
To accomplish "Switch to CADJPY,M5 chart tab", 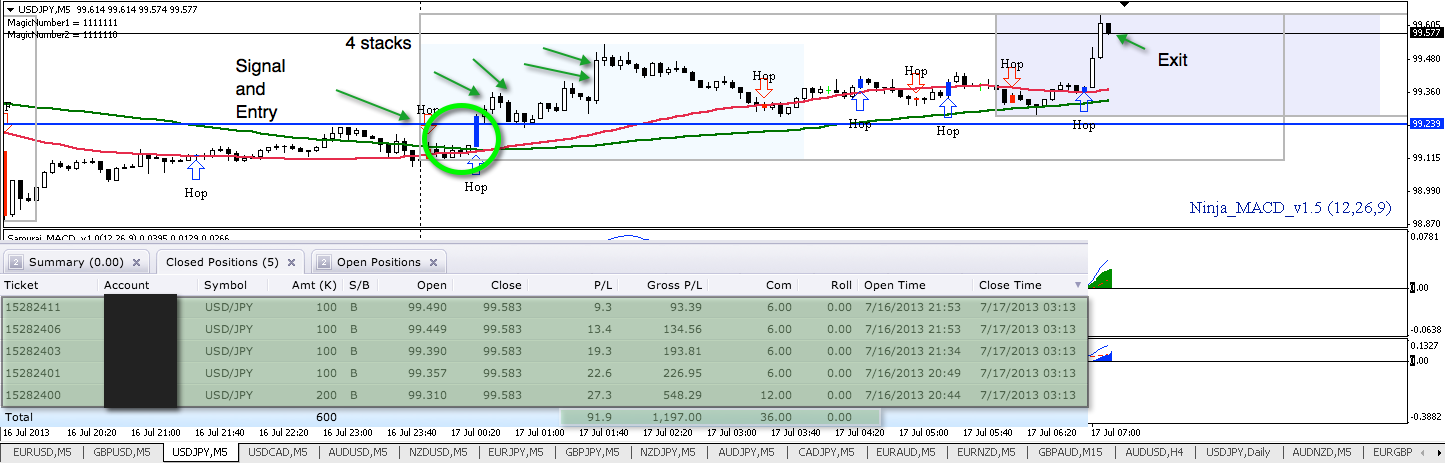I will point(827,453).
